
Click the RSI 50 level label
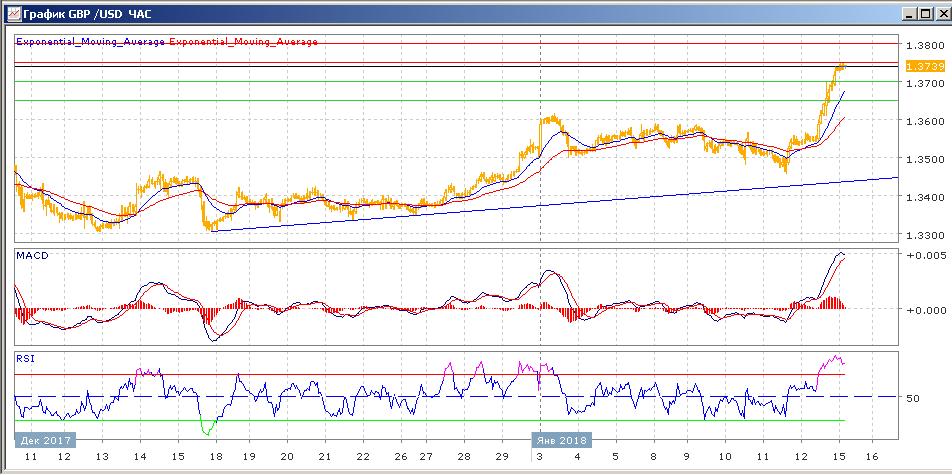click(913, 398)
